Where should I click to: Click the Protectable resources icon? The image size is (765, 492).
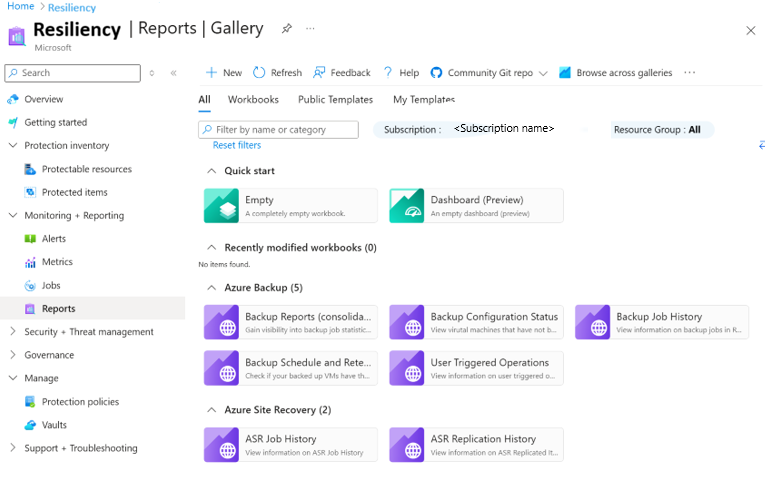tap(30, 169)
